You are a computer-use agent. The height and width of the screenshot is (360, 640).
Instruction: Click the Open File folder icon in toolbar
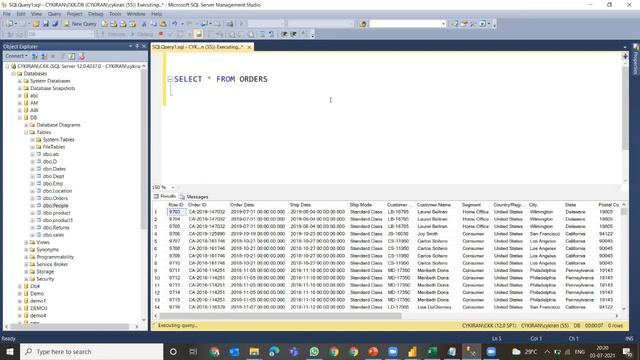pyautogui.click(x=36, y=24)
